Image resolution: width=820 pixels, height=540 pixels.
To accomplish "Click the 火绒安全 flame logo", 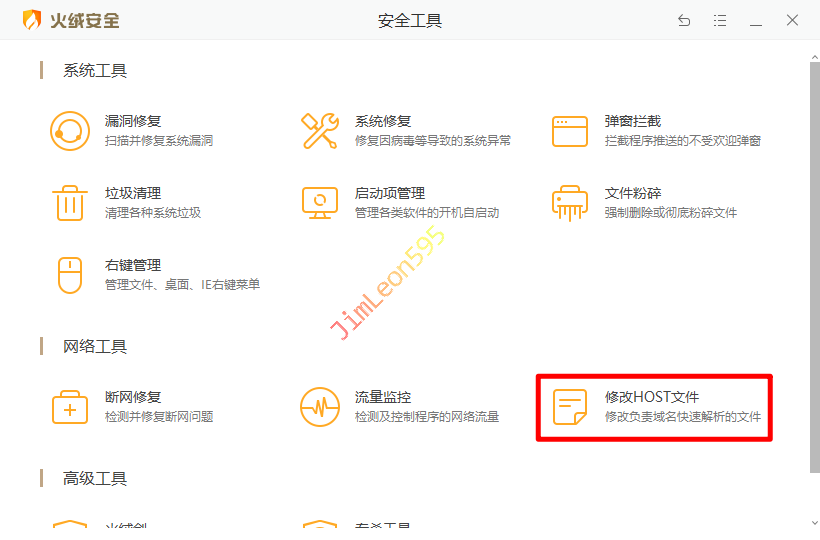I will (x=32, y=20).
